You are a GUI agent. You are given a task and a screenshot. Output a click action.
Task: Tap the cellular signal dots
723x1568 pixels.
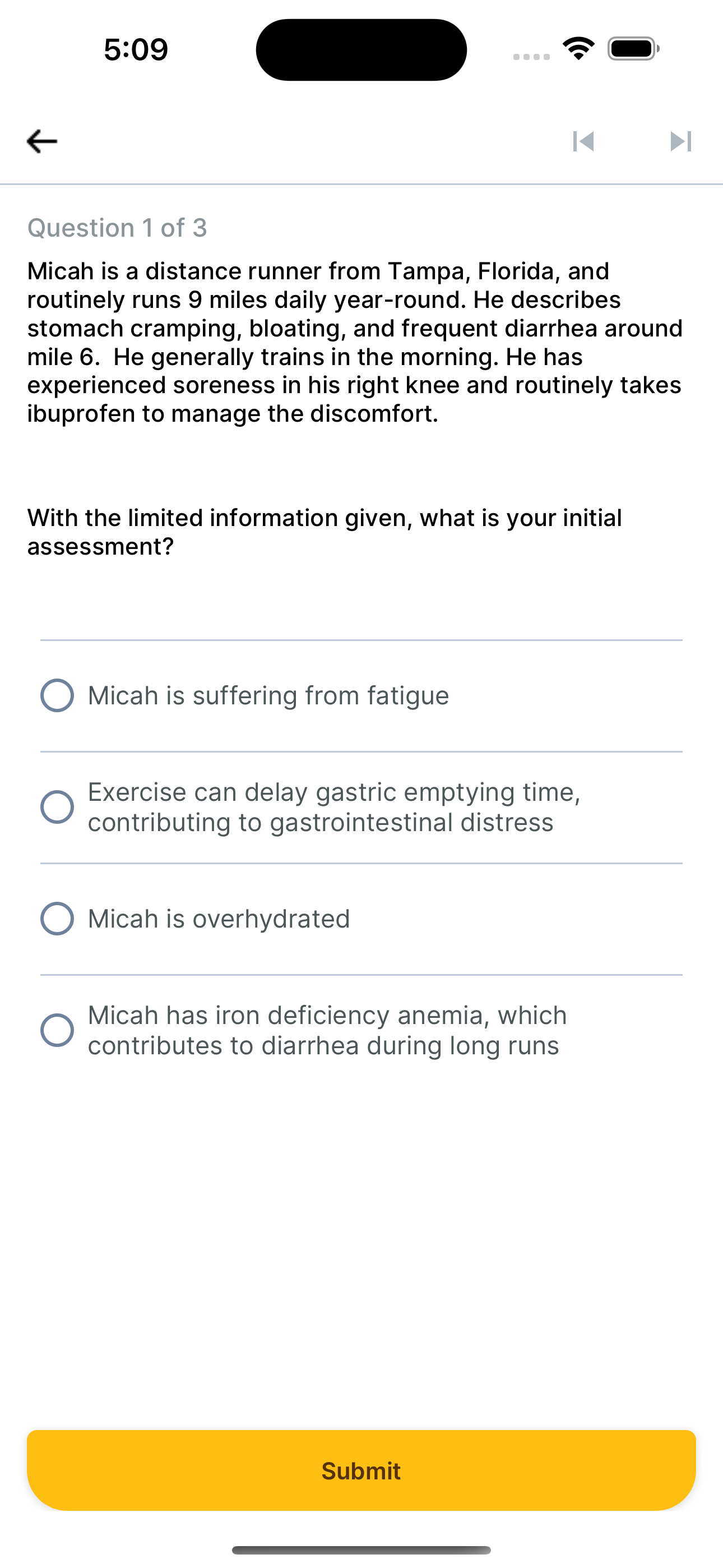click(531, 57)
